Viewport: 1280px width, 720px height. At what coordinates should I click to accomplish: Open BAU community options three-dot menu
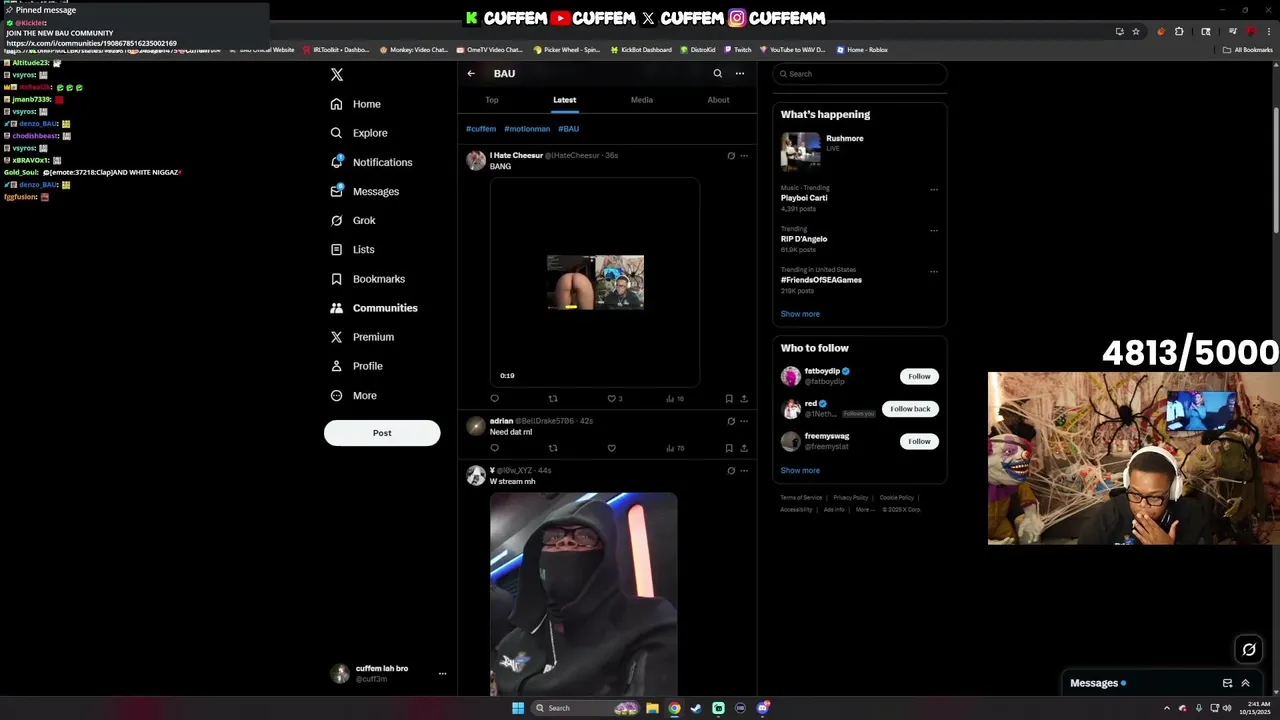point(740,73)
